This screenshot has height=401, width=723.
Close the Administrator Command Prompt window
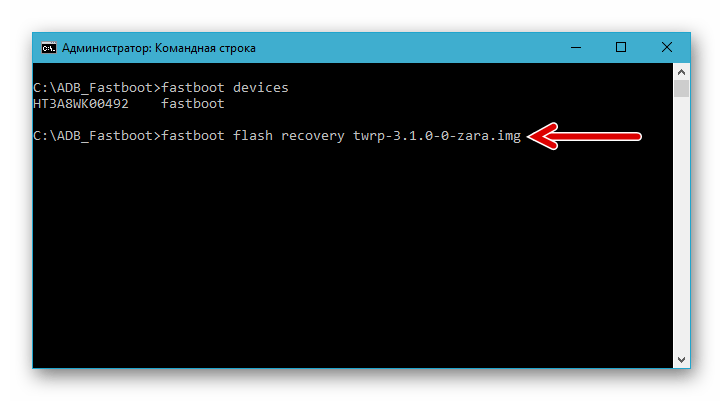[667, 47]
